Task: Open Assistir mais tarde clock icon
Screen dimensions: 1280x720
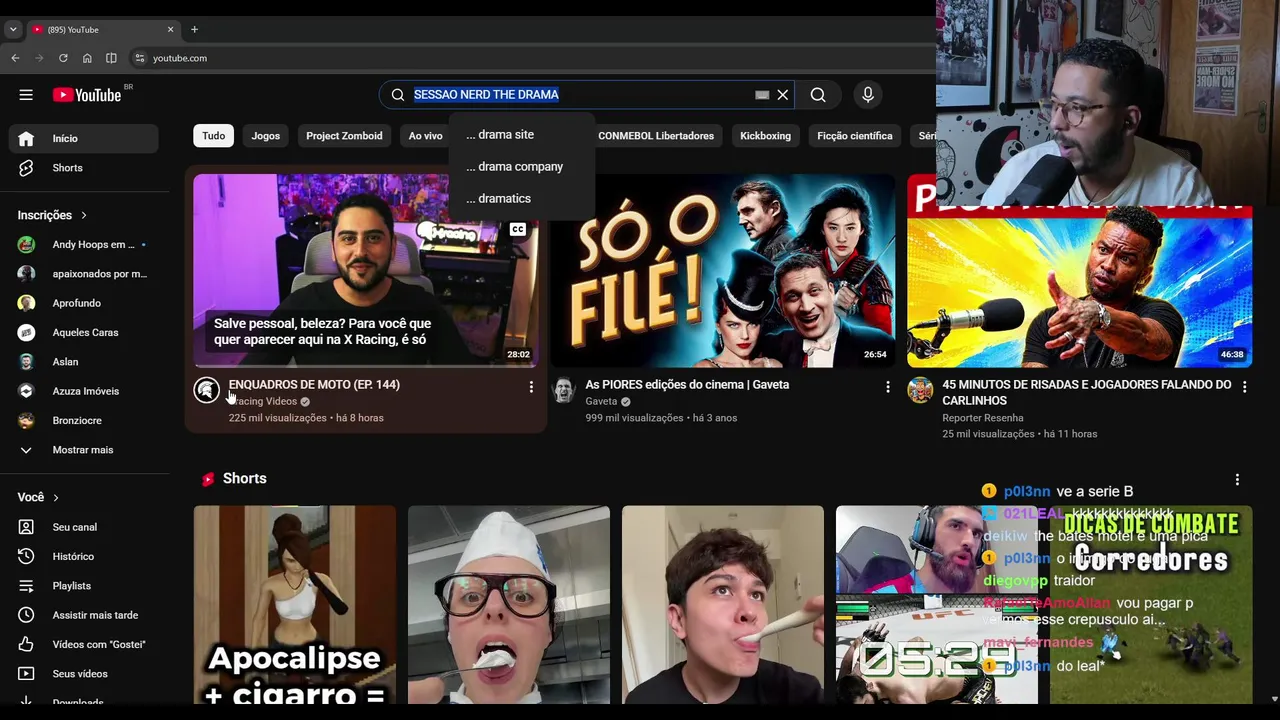Action: (26, 615)
